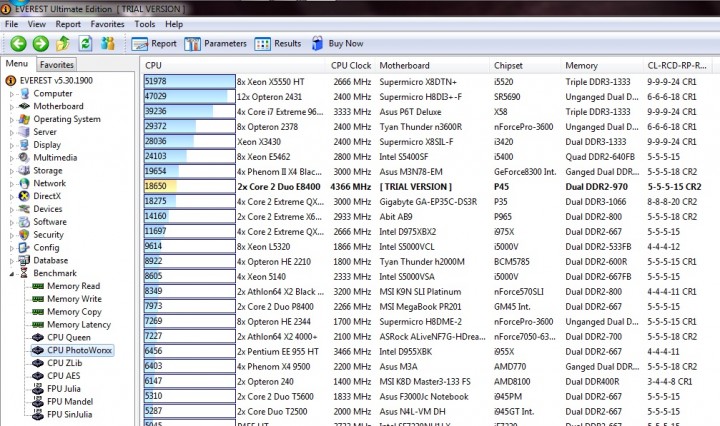Click the Buy Now button
Image resolution: width=720 pixels, height=426 pixels.
tap(338, 44)
